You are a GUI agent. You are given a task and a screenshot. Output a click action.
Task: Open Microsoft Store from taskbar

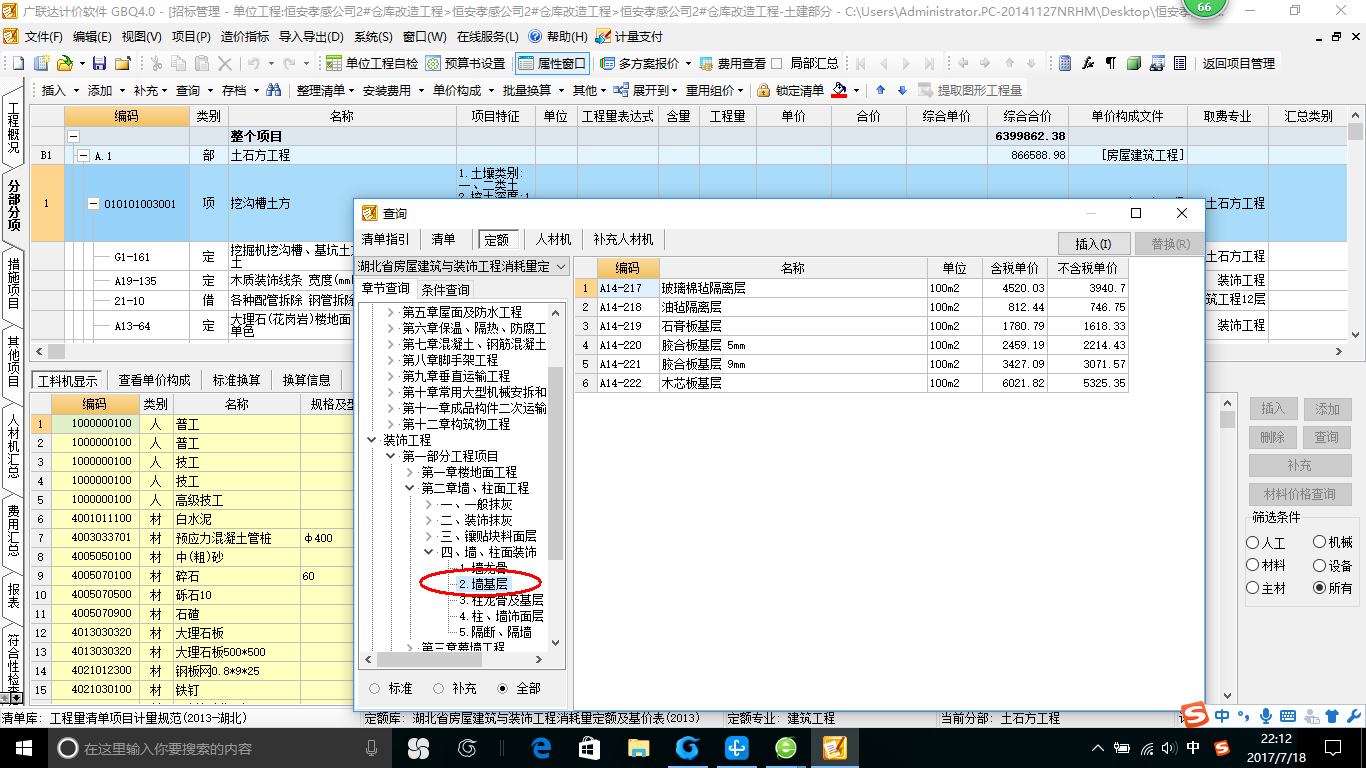coord(589,748)
